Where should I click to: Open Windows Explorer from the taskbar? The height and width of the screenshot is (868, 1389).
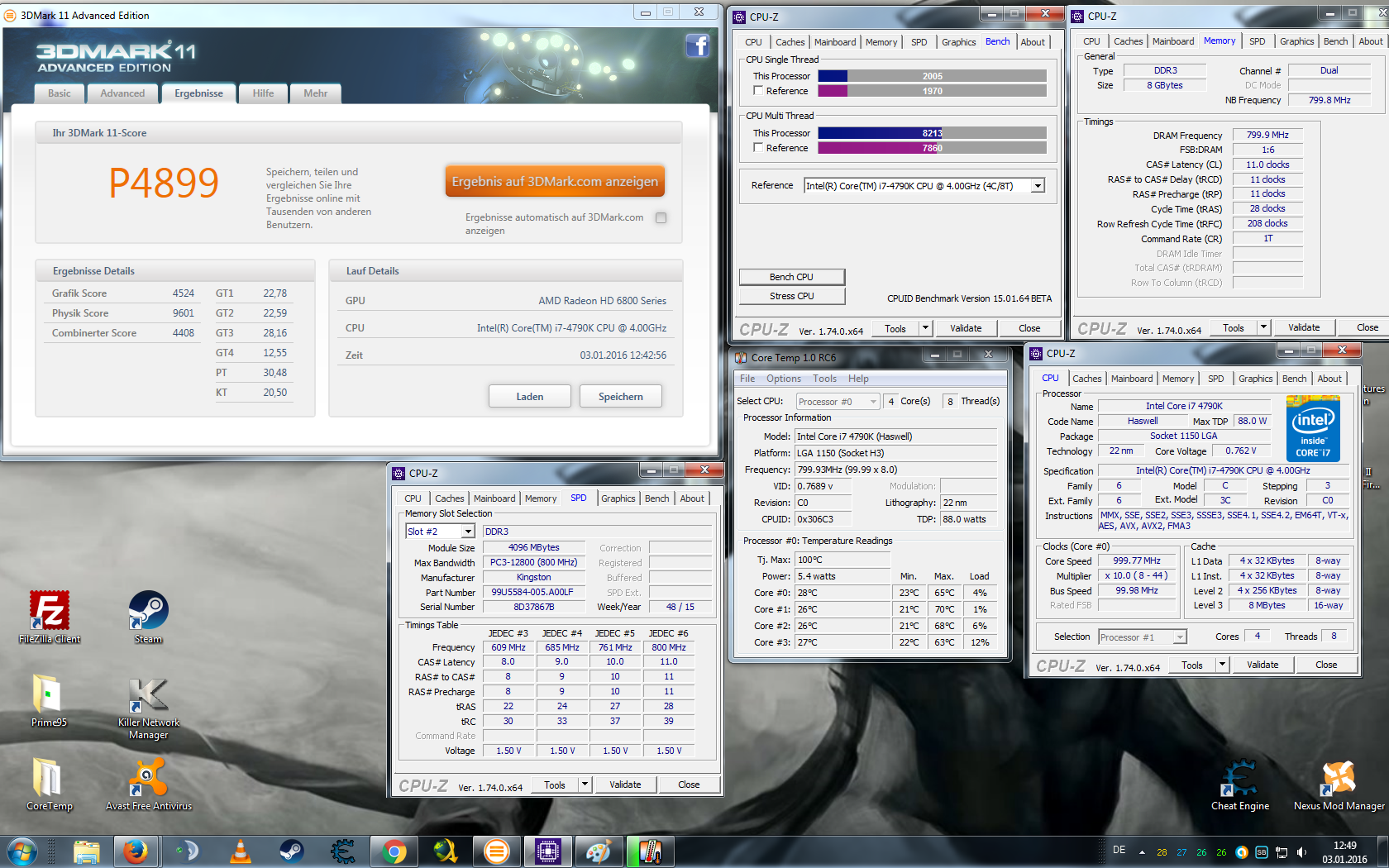86,851
